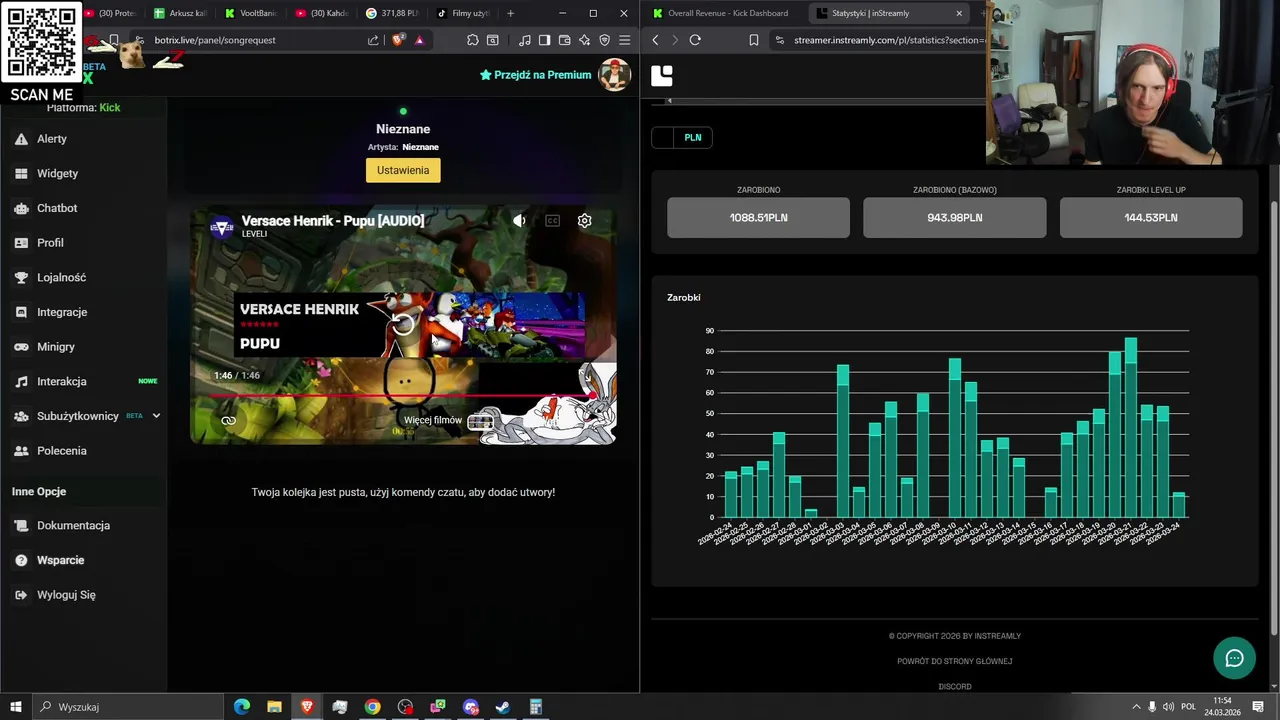Click the Zarobiono (Bazowo) 943.98PLN box
Viewport: 1280px width, 720px height.
[x=954, y=217]
